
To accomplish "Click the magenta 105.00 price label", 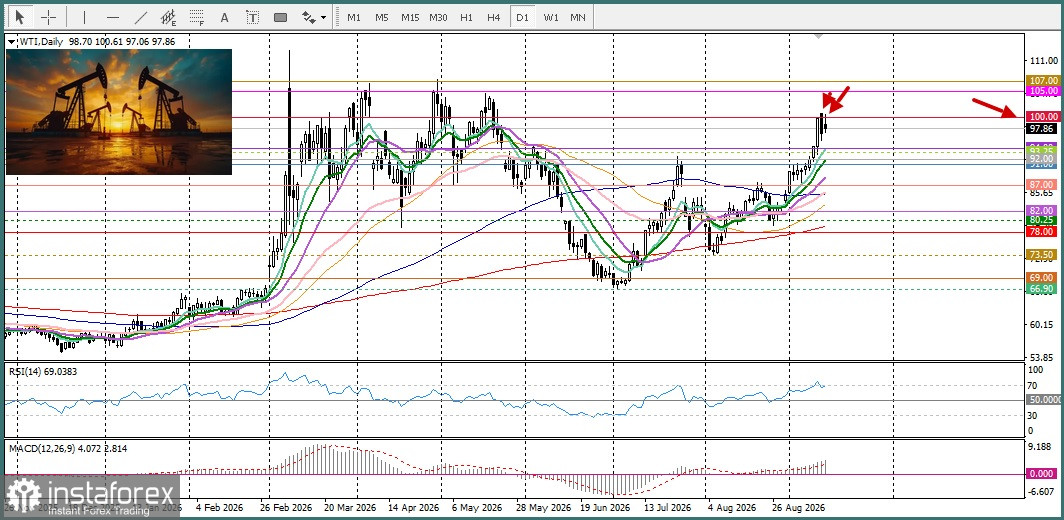I will pos(1043,90).
